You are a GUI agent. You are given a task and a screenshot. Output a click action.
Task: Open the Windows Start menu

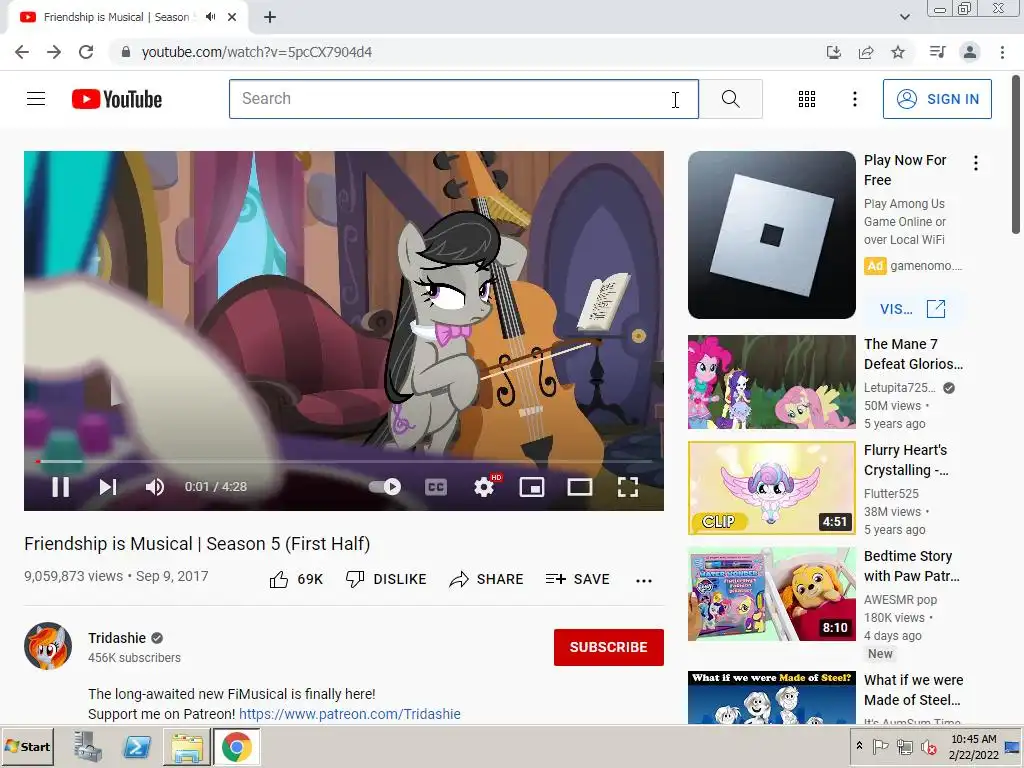coord(27,746)
